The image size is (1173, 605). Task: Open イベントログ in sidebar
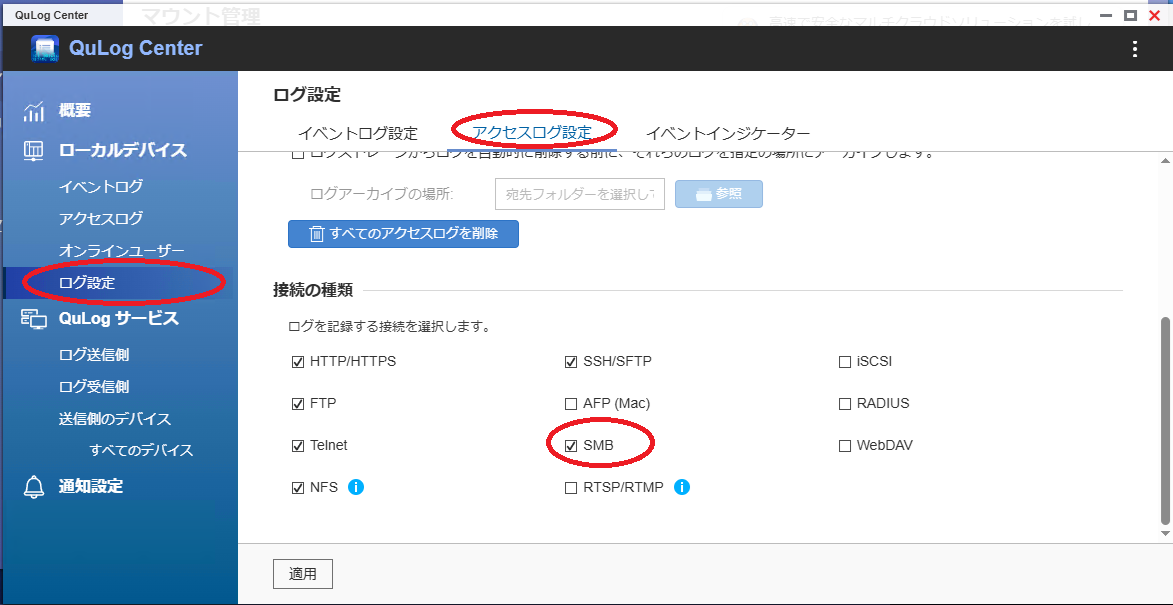coord(101,186)
